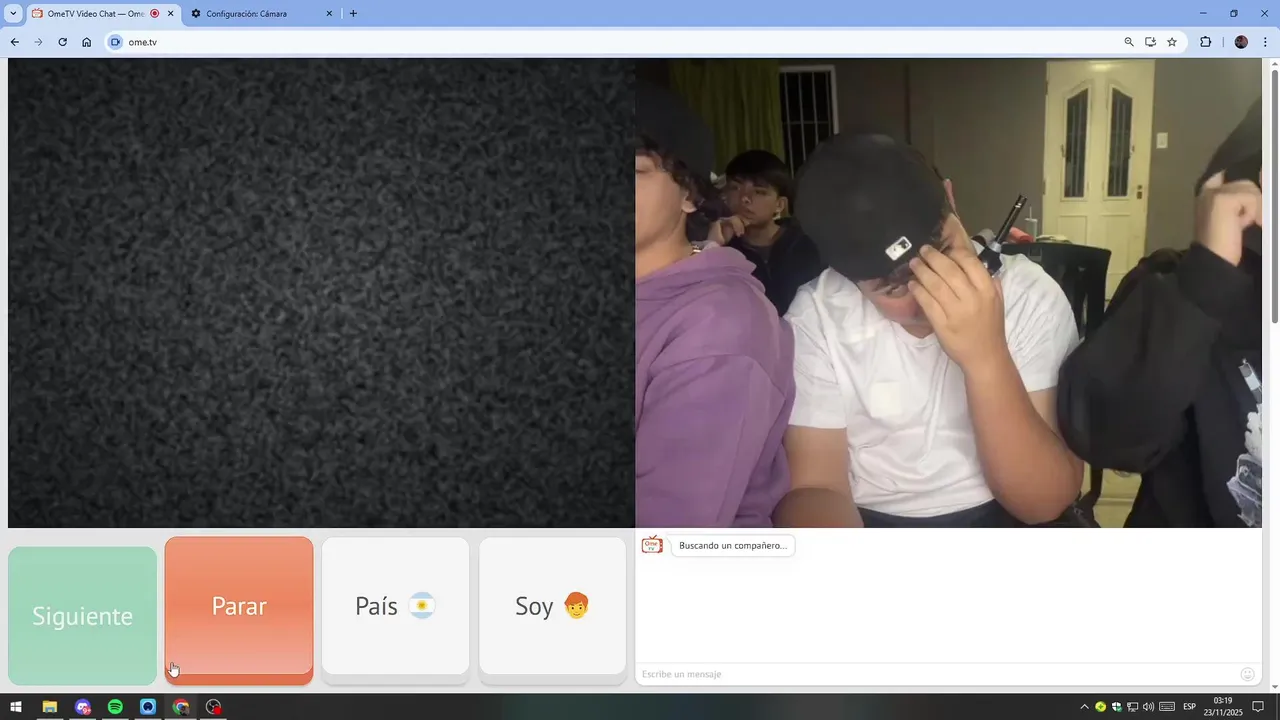Open File Explorer from the taskbar
This screenshot has height=720, width=1280.
49,707
